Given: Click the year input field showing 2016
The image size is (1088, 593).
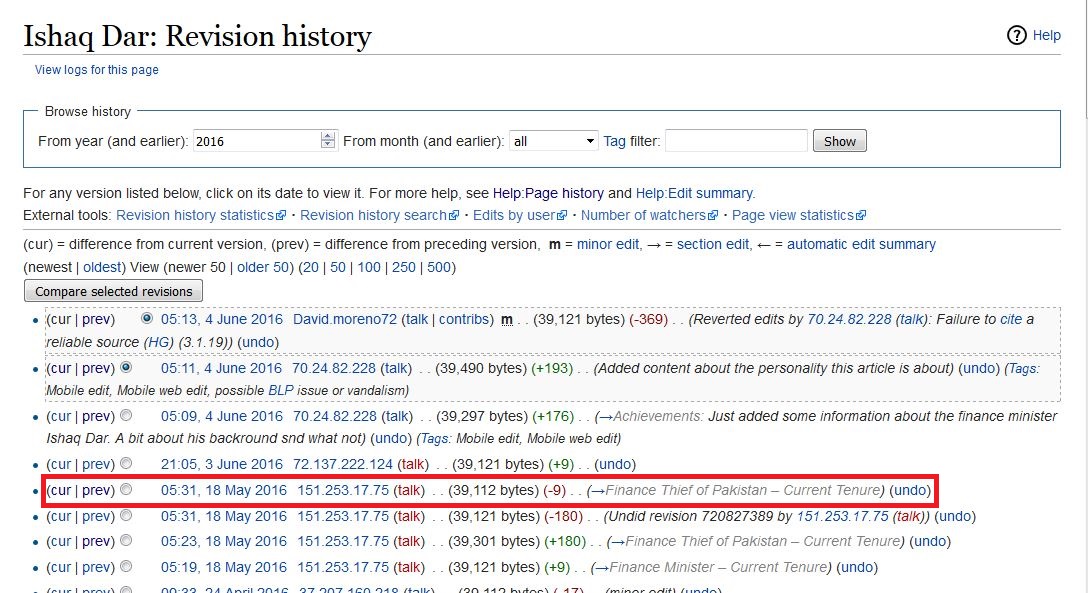Looking at the screenshot, I should pyautogui.click(x=256, y=141).
